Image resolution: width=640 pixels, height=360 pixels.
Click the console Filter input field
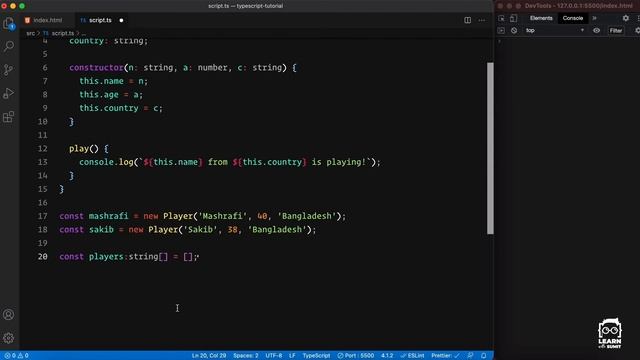pyautogui.click(x=616, y=31)
